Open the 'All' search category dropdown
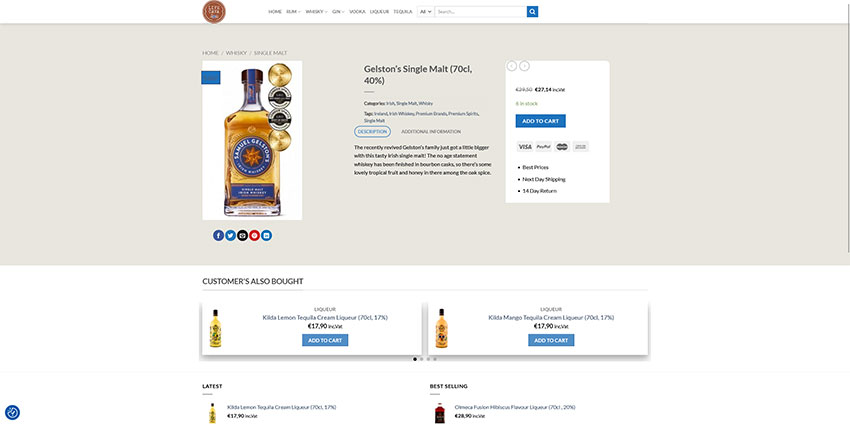Screen dimensions: 850x425 (x=425, y=12)
